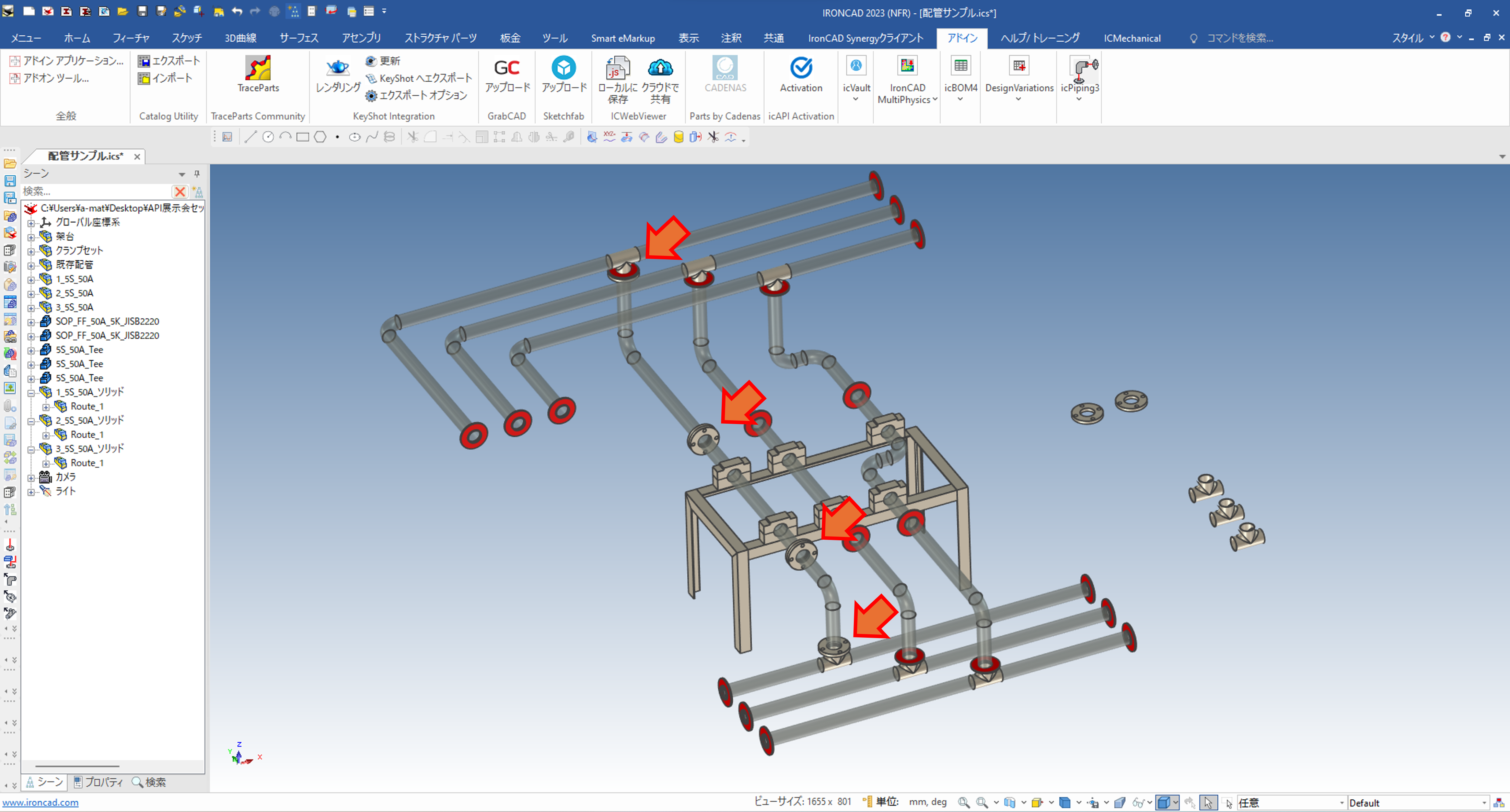Image resolution: width=1510 pixels, height=812 pixels.
Task: Open the www.ironcad.com link
Action: pos(40,802)
